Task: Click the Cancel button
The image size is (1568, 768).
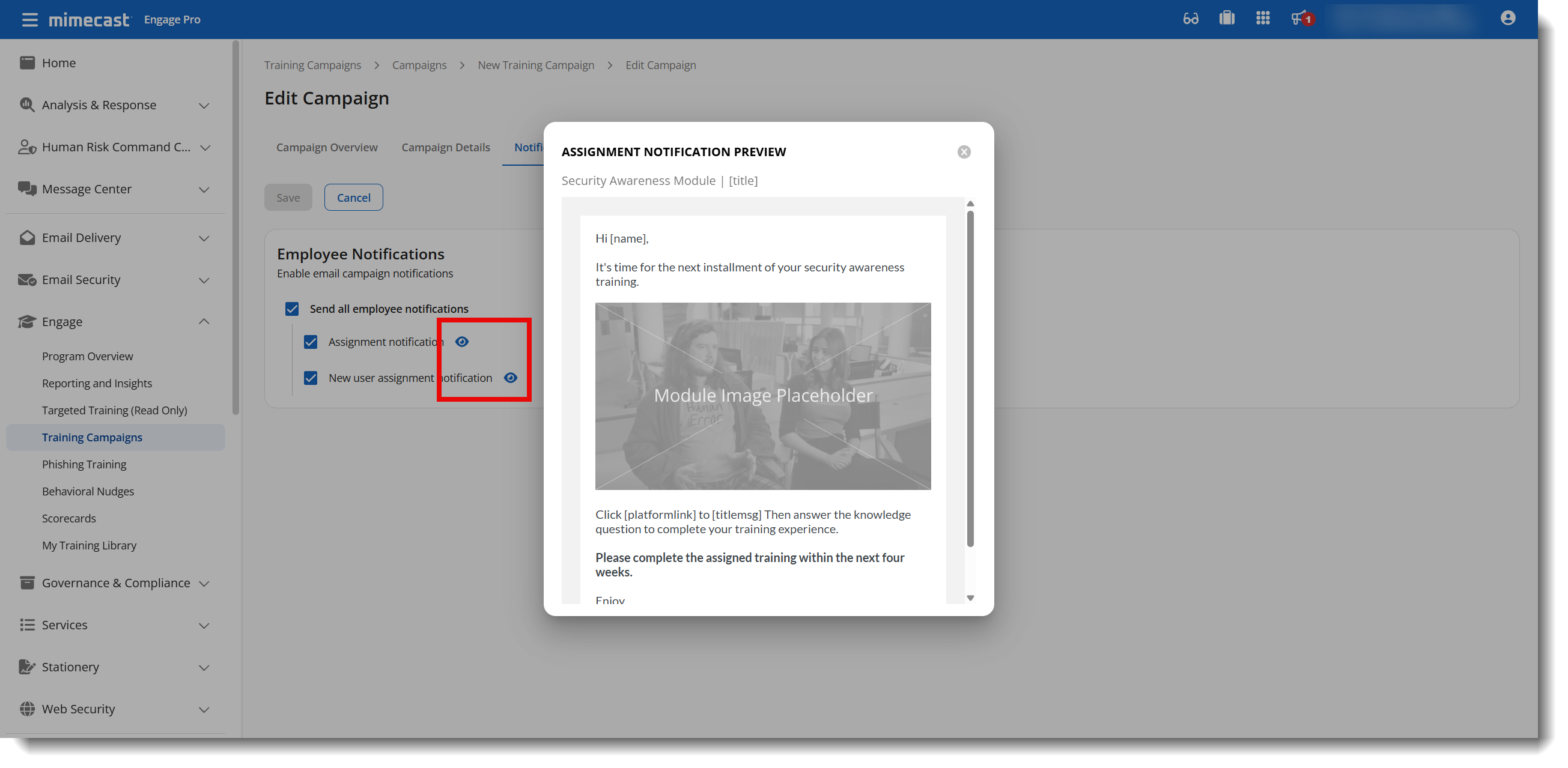Action: [x=354, y=197]
